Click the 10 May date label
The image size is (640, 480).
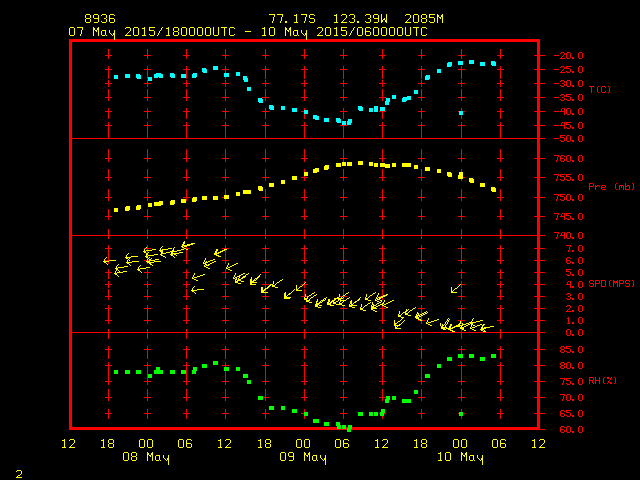[460, 457]
